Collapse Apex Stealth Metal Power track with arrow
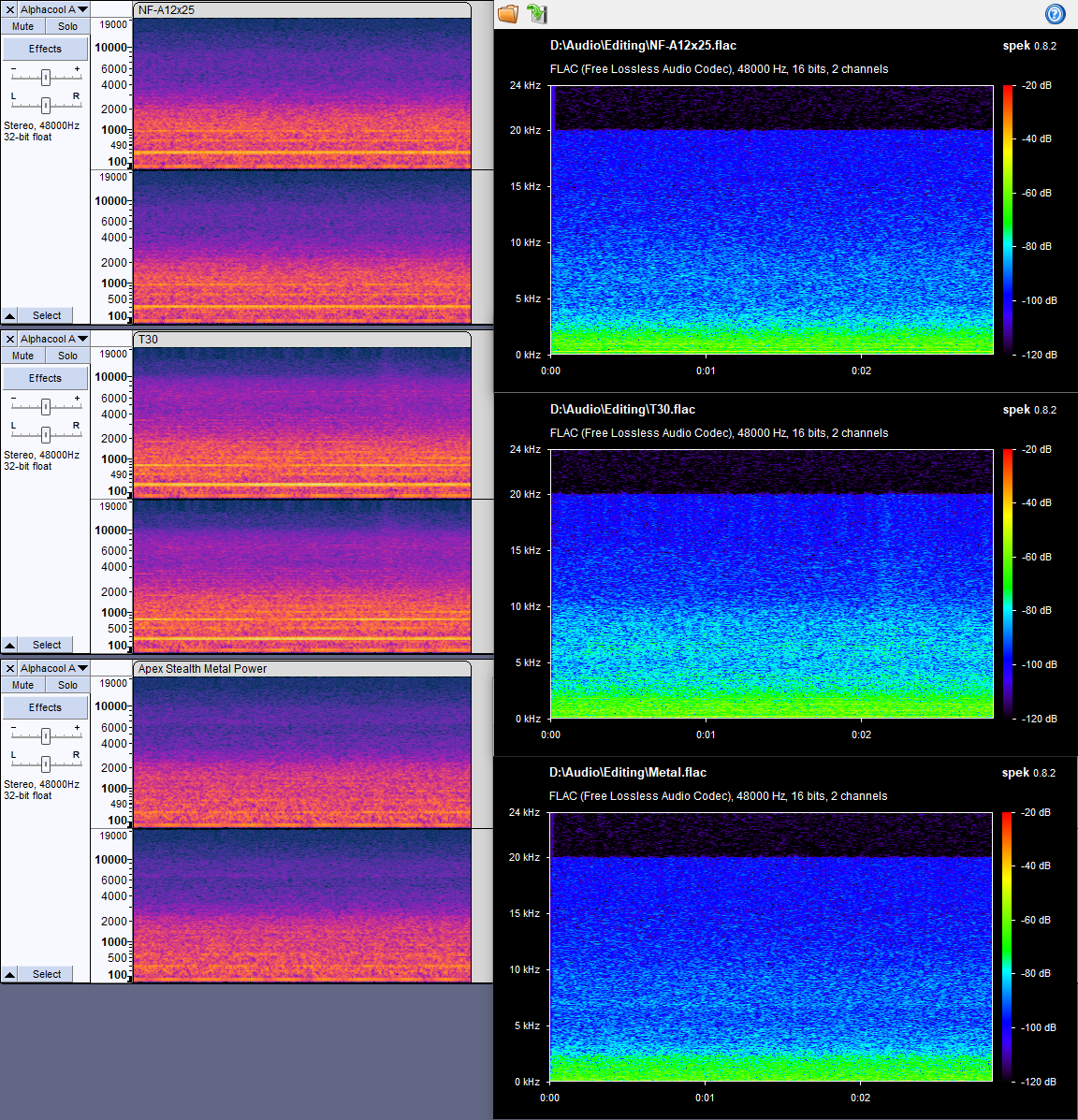 pos(10,974)
